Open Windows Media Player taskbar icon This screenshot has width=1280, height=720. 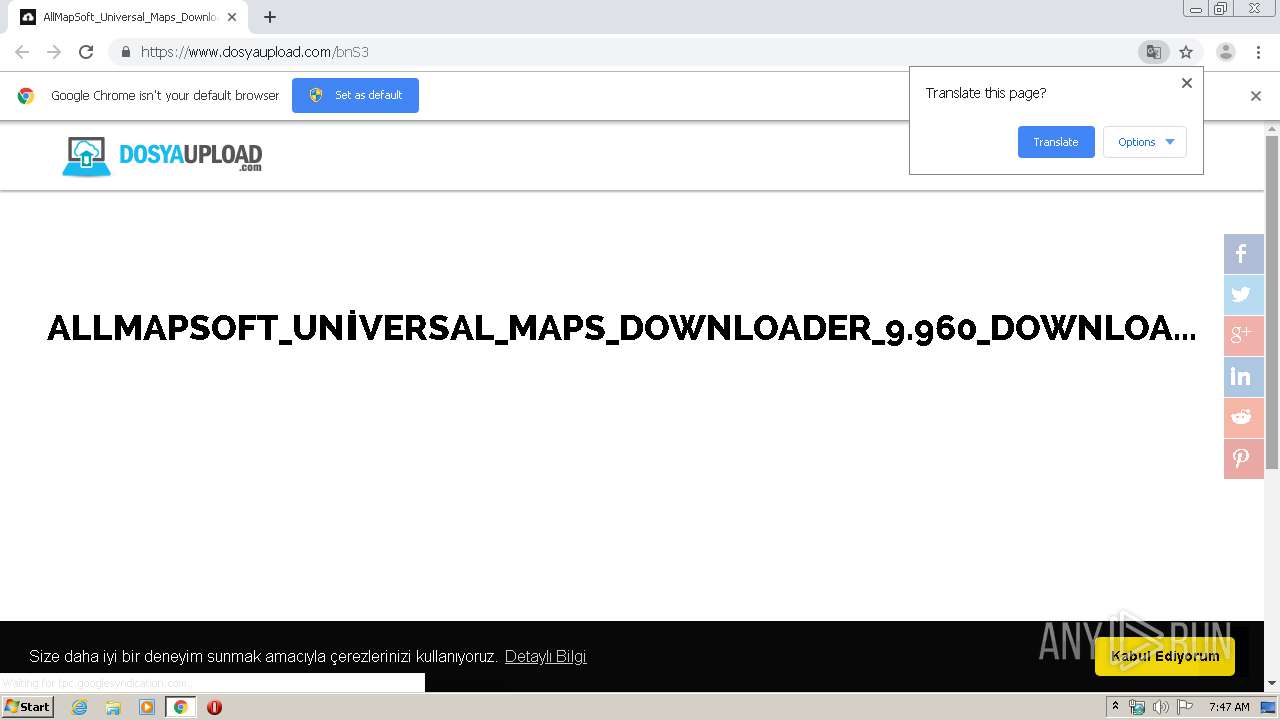[x=147, y=707]
